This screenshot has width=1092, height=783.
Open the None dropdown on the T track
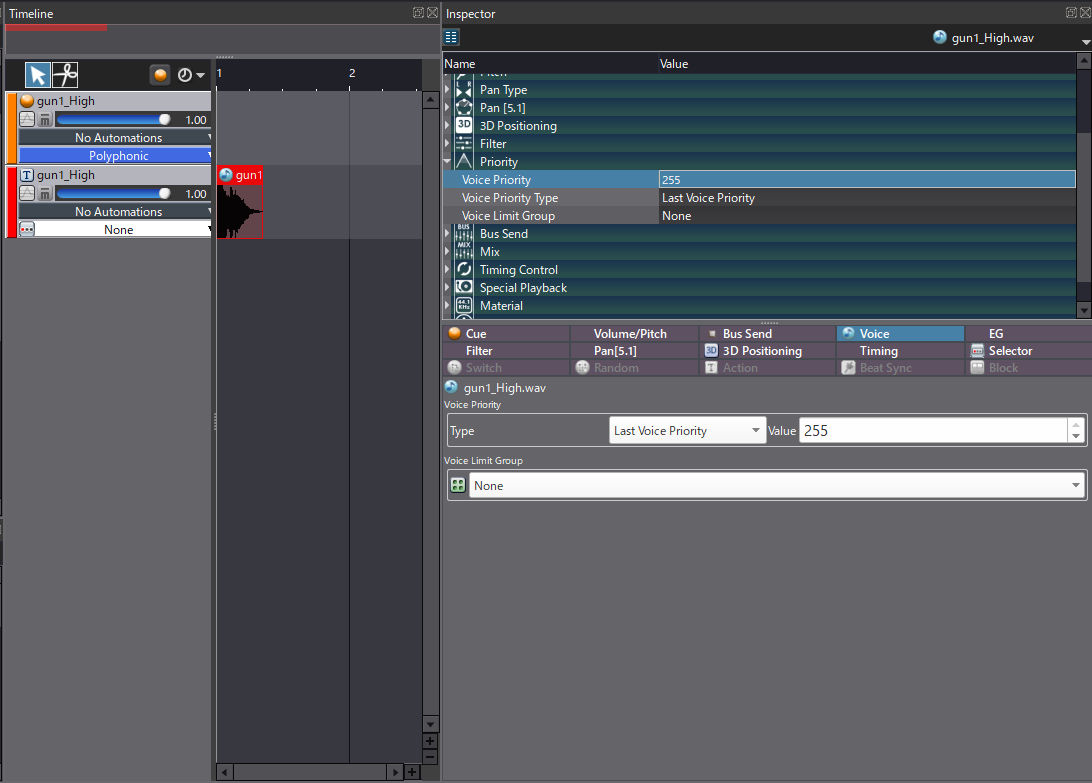coord(123,229)
